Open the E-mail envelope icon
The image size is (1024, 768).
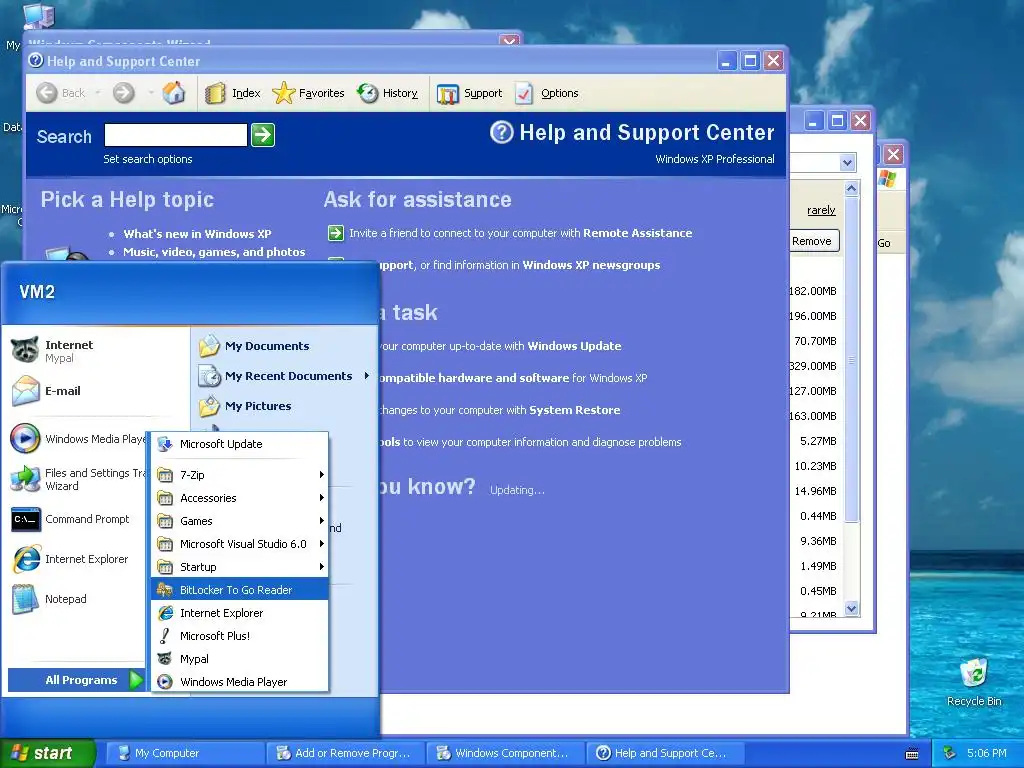(25, 391)
